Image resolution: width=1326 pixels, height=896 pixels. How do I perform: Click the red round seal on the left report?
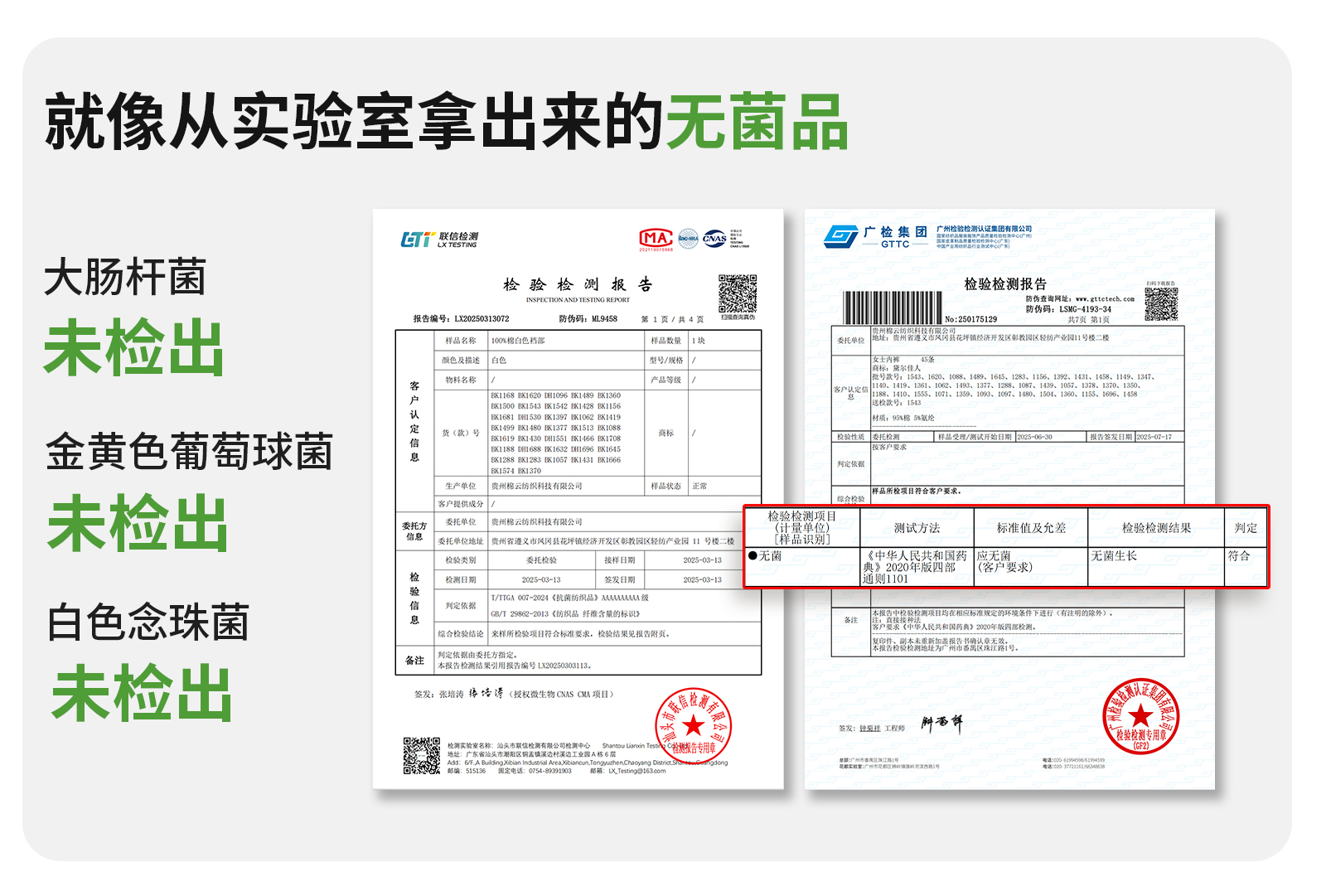click(694, 725)
